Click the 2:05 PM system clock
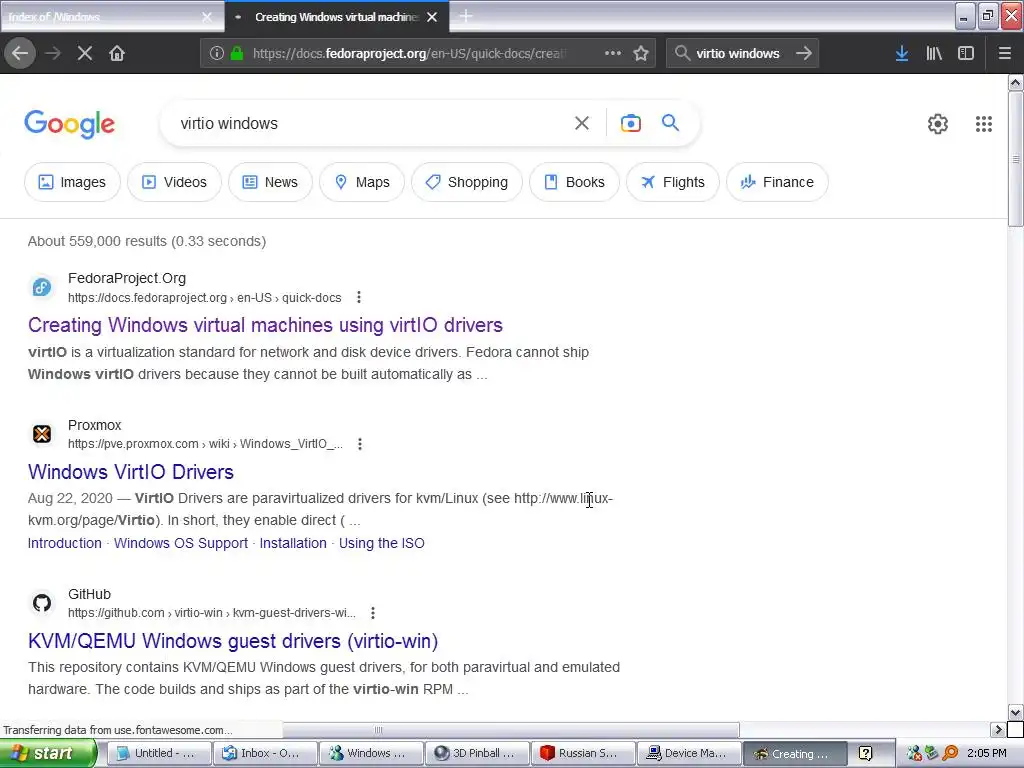 (x=986, y=753)
